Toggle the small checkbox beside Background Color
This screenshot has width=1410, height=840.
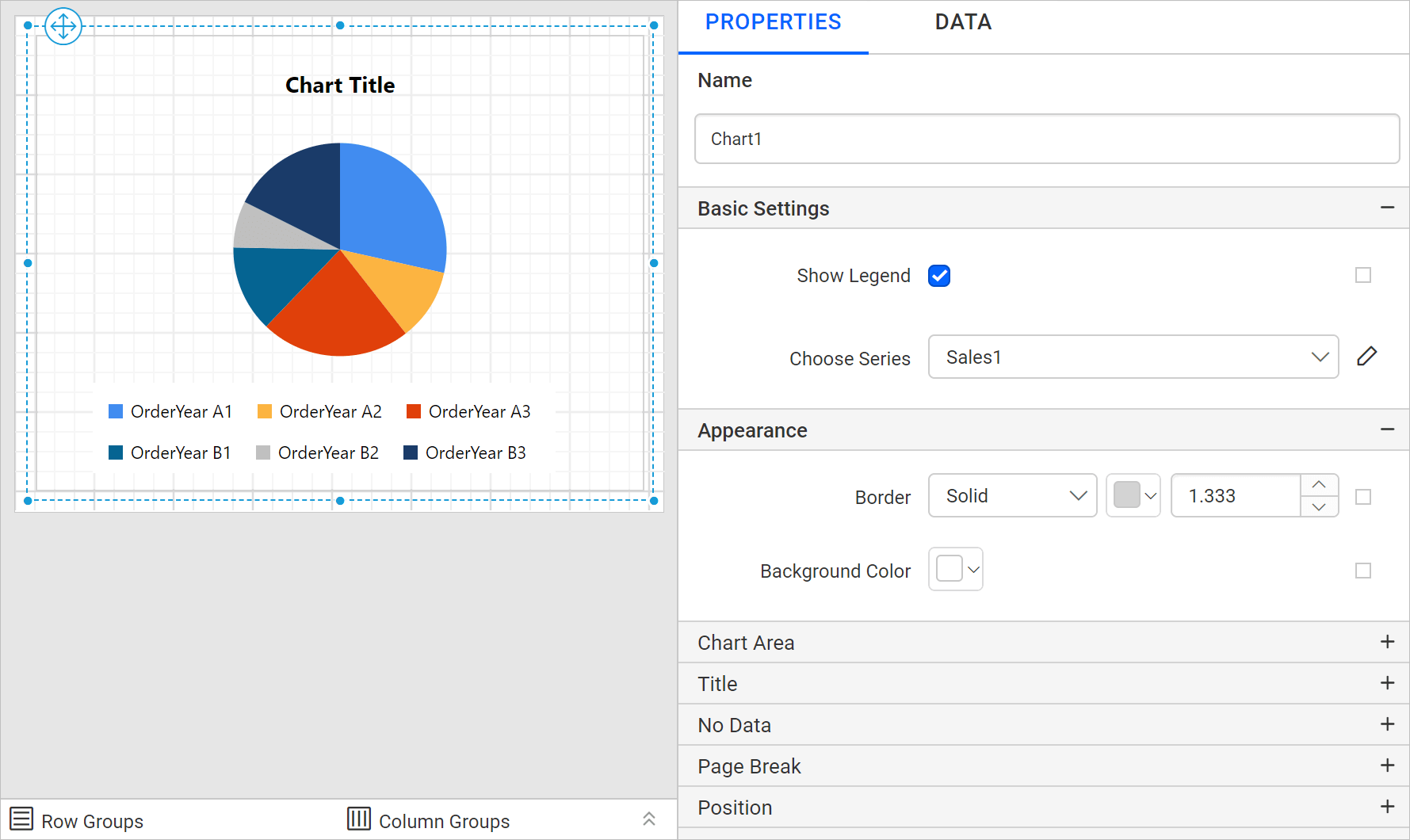pyautogui.click(x=1363, y=571)
